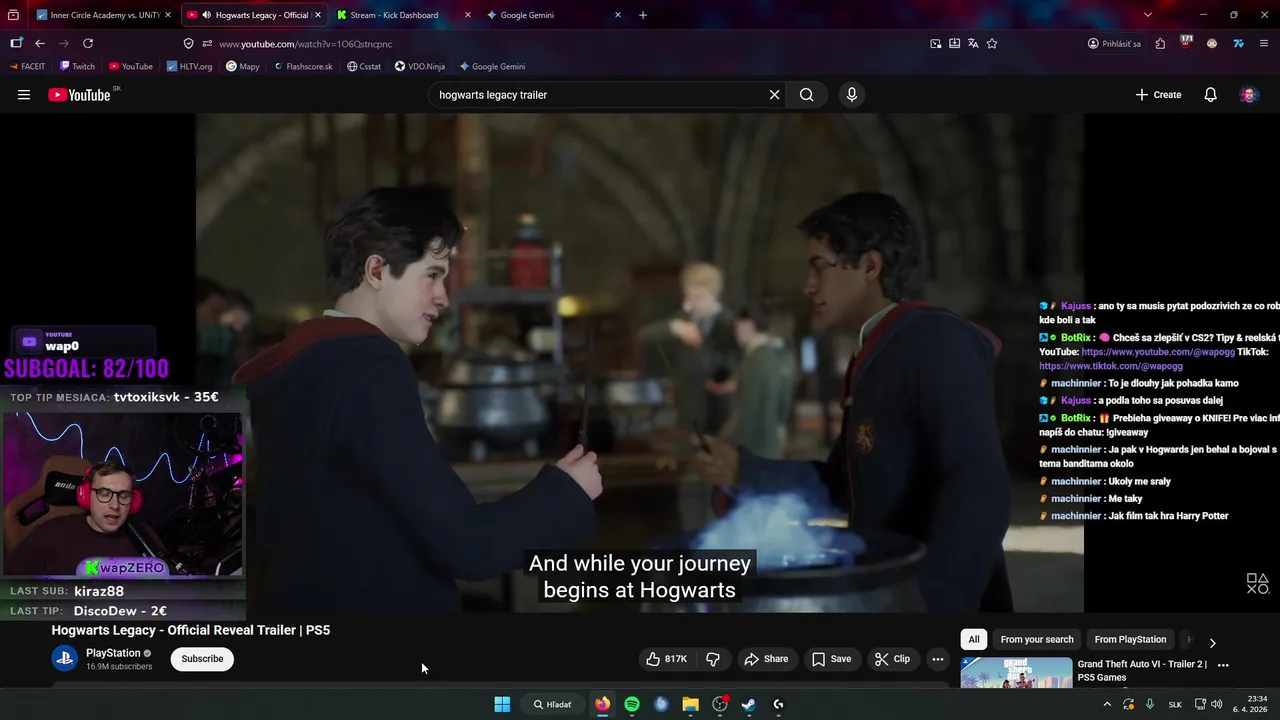Open site permissions shield in address bar
The height and width of the screenshot is (720, 1280).
(x=188, y=44)
